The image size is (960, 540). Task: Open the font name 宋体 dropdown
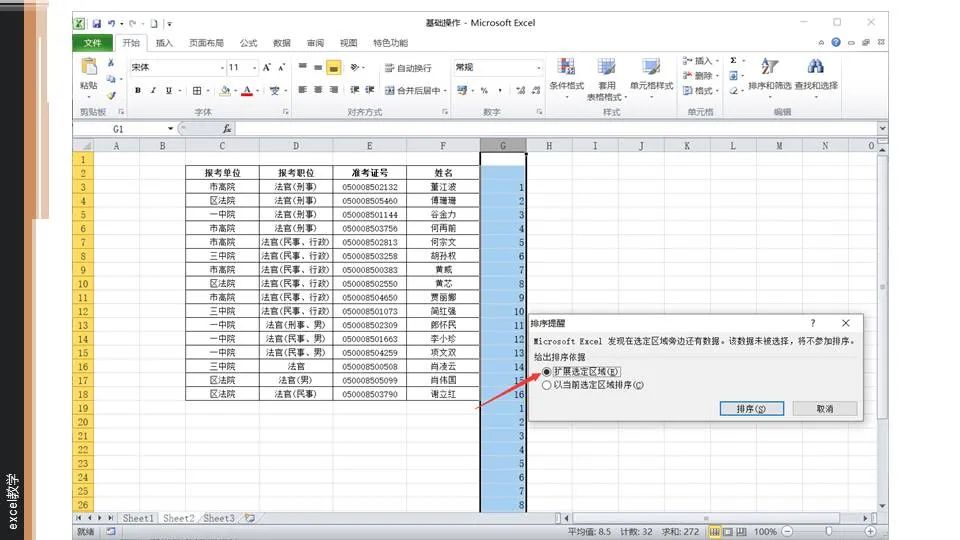(x=222, y=67)
